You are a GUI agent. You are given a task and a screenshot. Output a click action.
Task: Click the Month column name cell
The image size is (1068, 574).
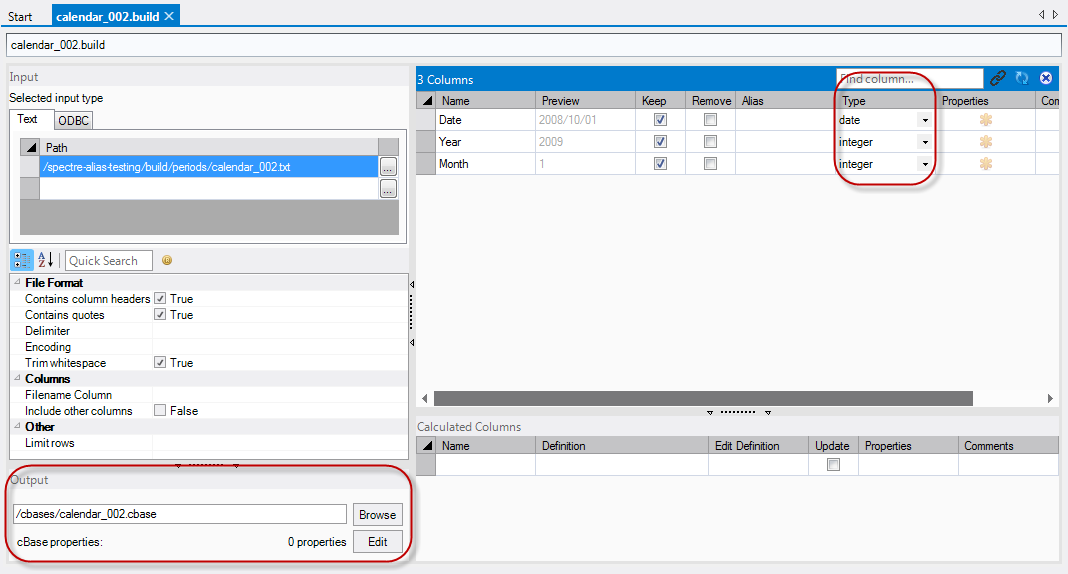pyautogui.click(x=486, y=163)
